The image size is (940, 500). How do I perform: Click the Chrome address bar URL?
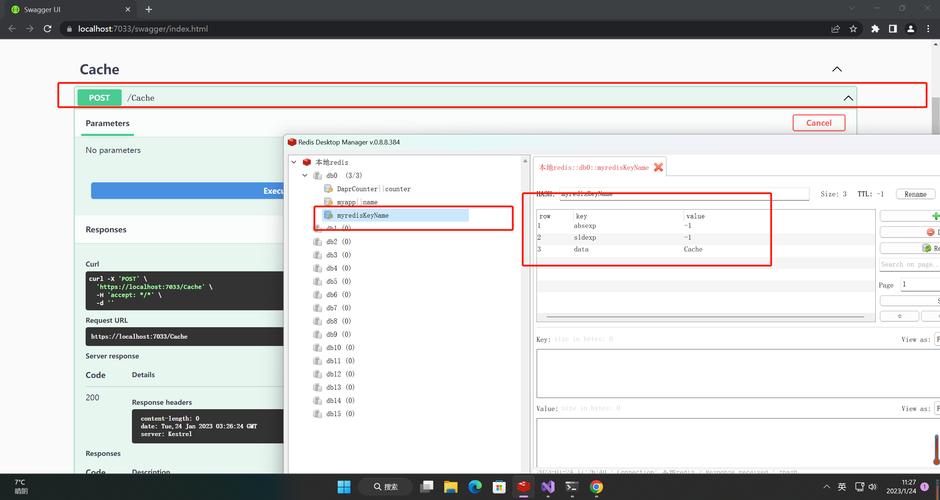(143, 29)
